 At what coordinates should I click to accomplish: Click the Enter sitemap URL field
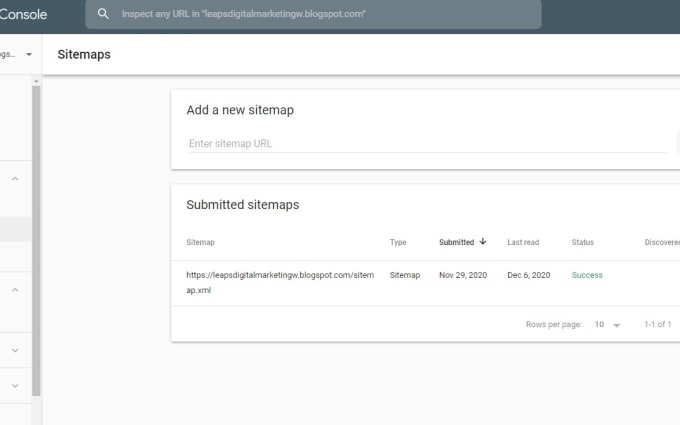click(x=427, y=144)
